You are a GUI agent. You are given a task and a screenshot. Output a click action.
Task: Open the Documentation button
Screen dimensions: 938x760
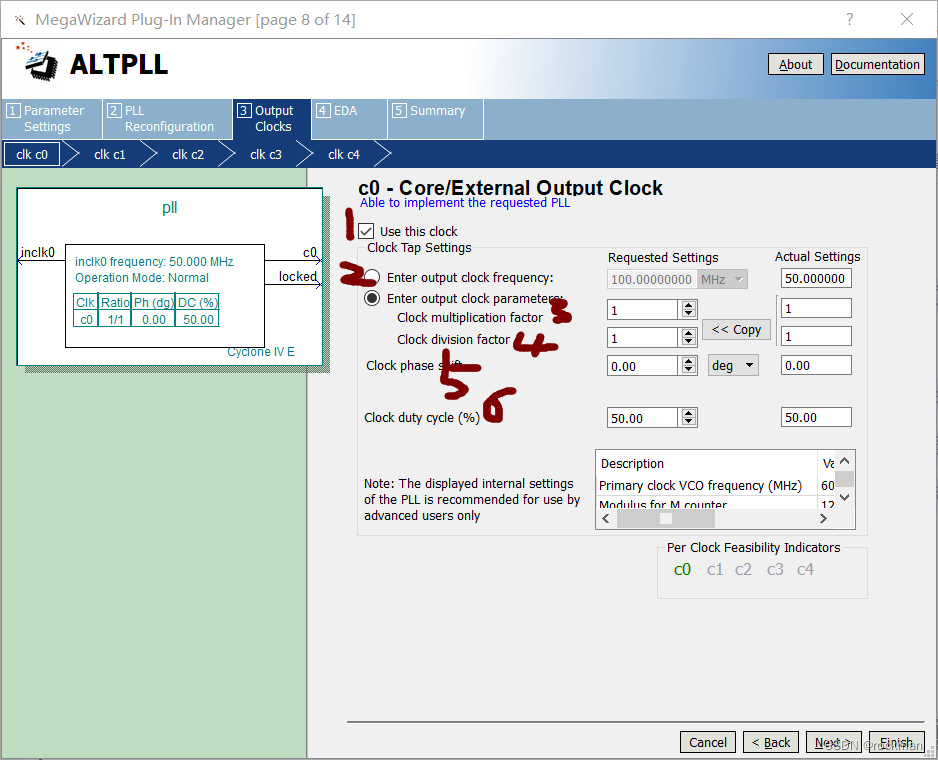coord(878,64)
